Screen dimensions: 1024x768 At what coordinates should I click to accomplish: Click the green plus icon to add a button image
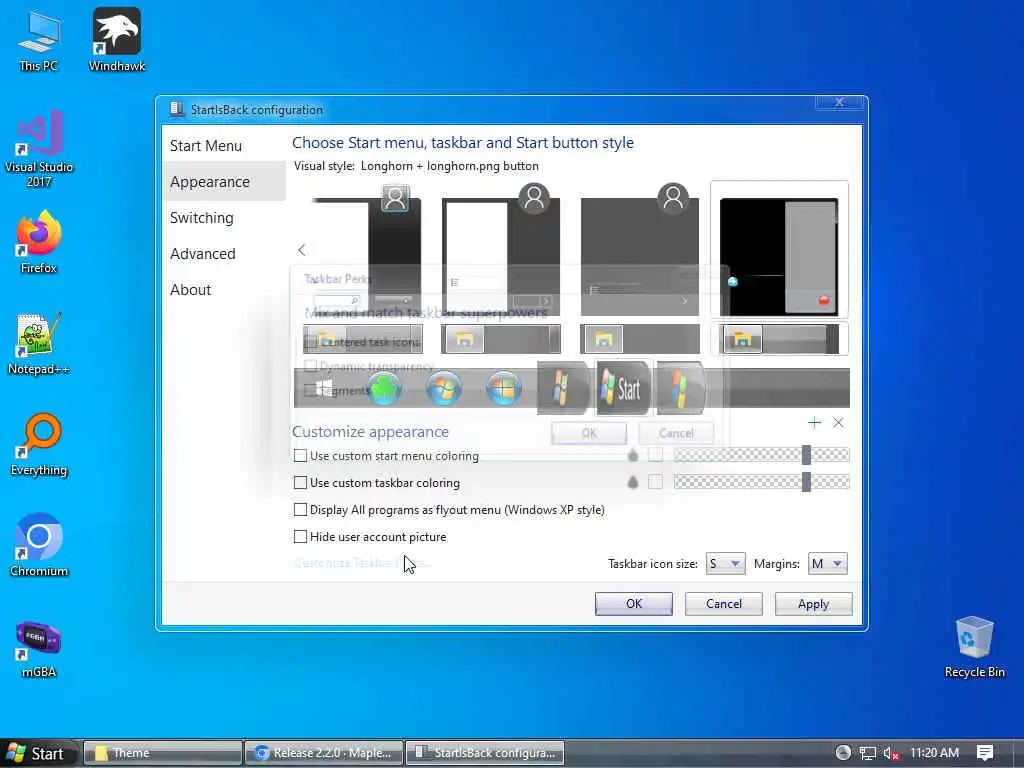814,423
